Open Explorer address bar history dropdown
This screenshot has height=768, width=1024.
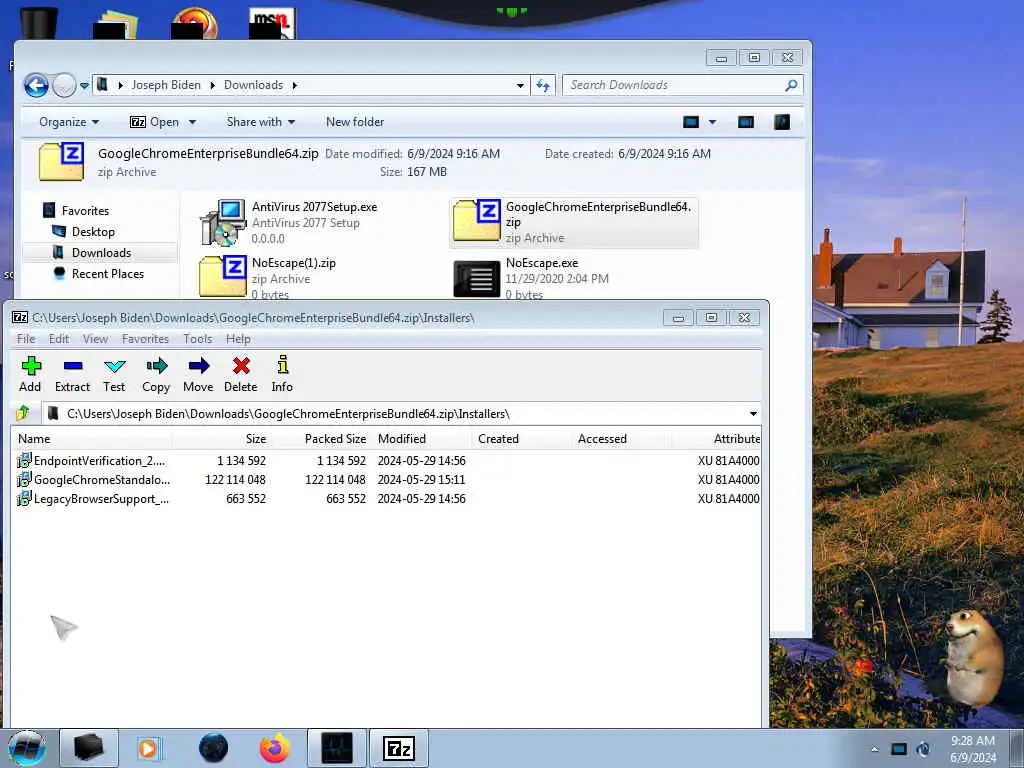(520, 86)
